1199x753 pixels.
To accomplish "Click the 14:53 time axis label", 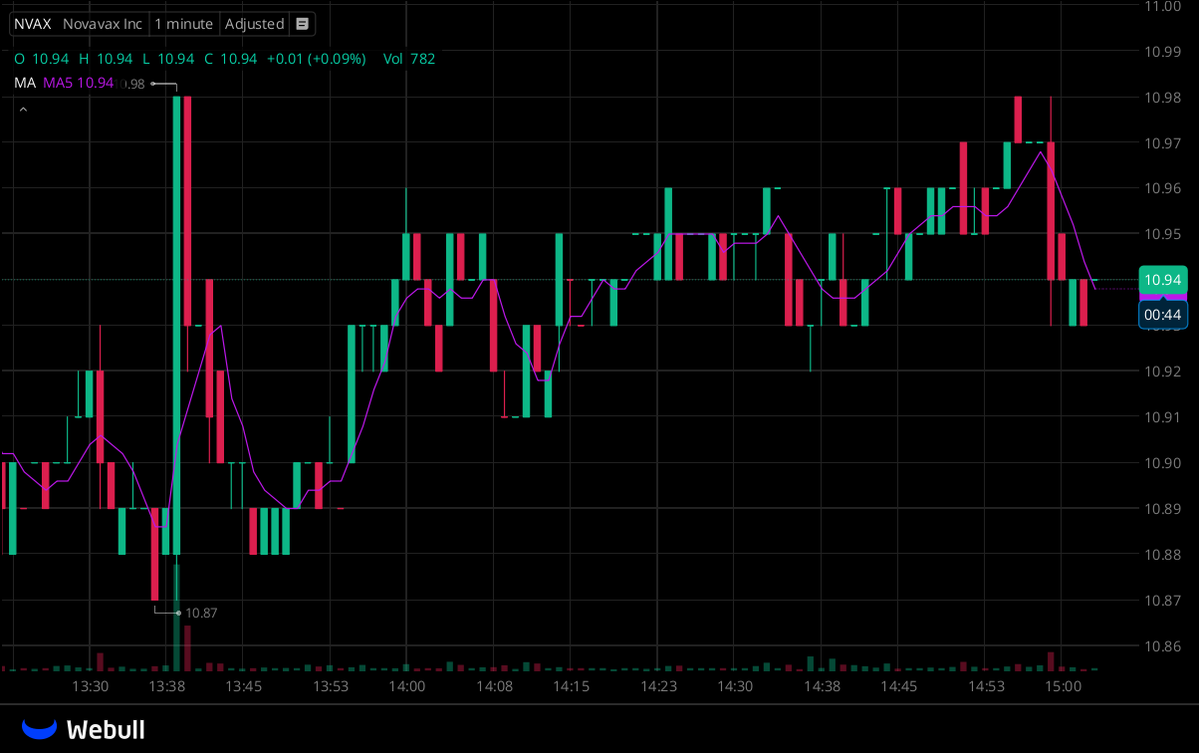I will coord(986,686).
